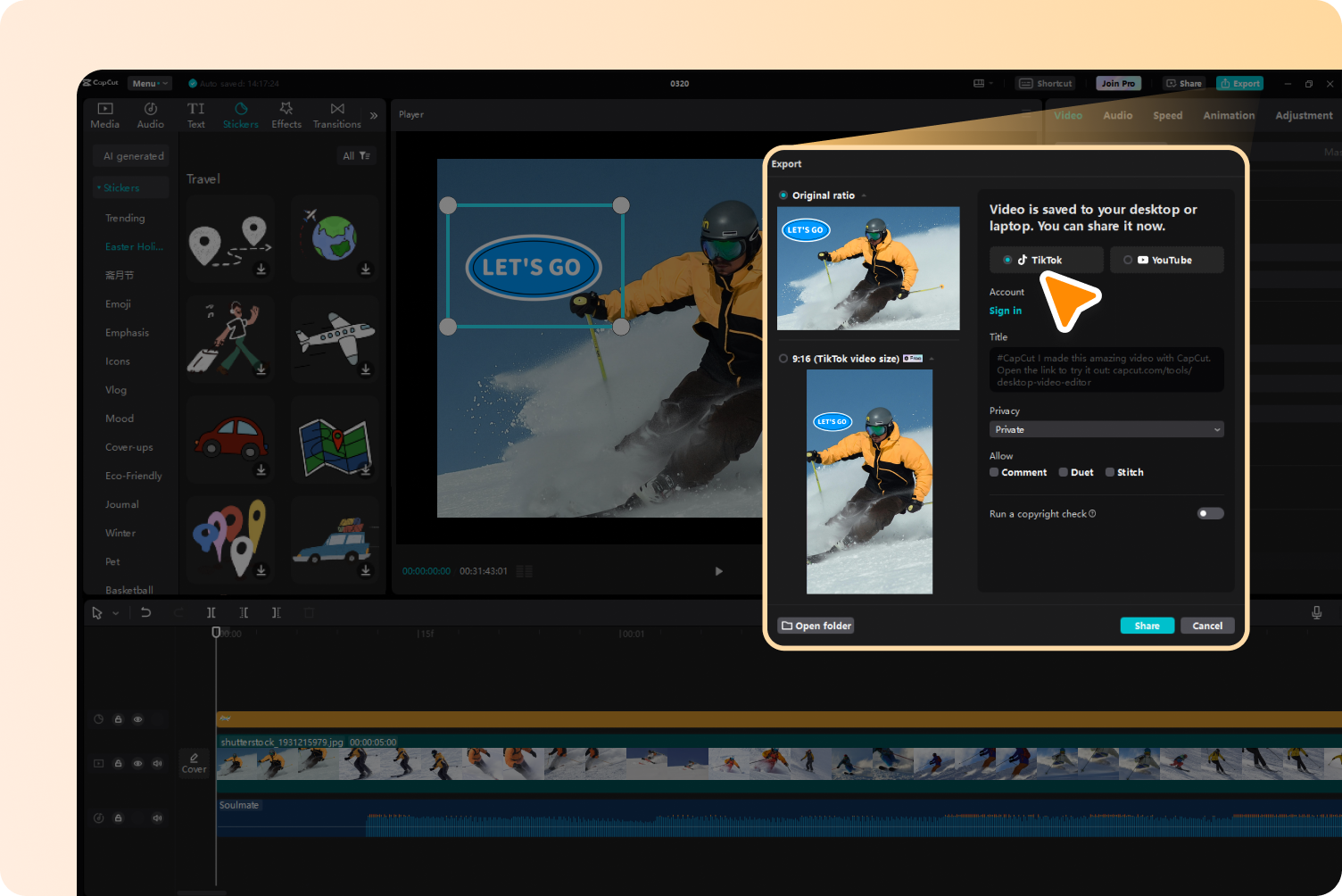The width and height of the screenshot is (1342, 896).
Task: Switch to the Animation tab
Action: (1229, 115)
